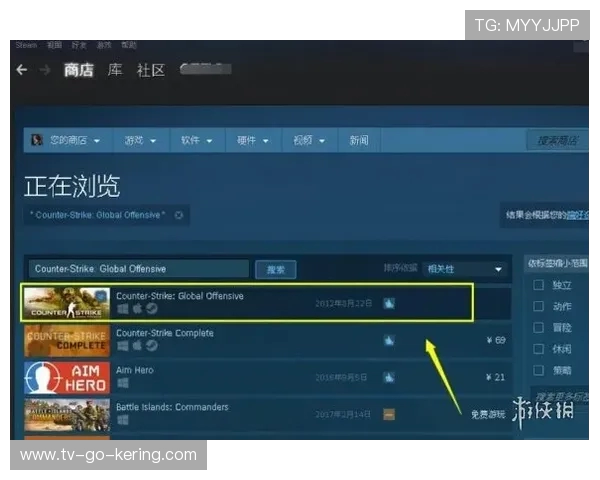Open Counter-Strike: Global Offensive result title
Image resolution: width=600 pixels, height=480 pixels.
(180, 296)
